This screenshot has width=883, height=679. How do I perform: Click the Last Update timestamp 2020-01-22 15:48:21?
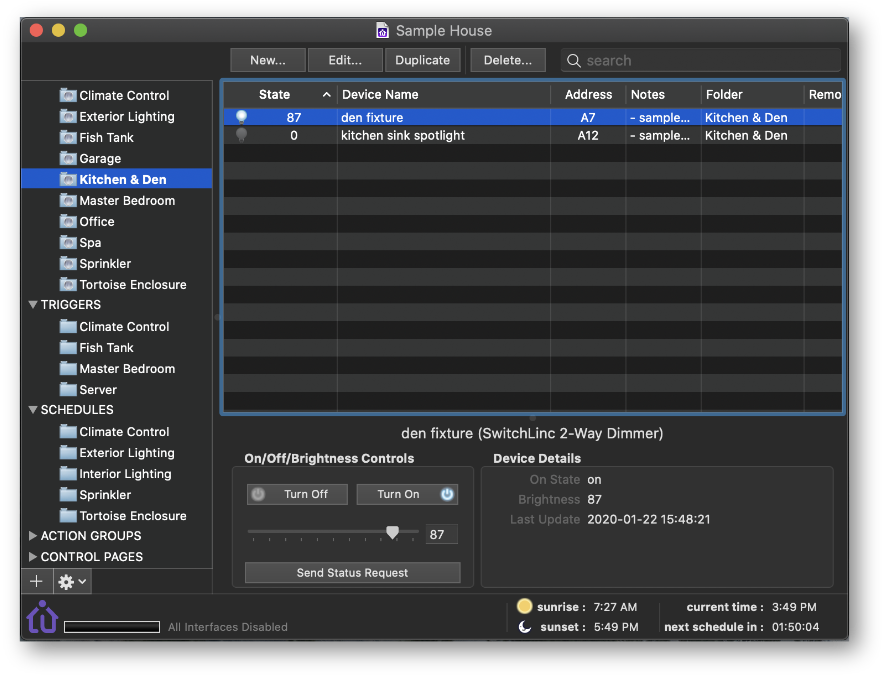pyautogui.click(x=649, y=519)
